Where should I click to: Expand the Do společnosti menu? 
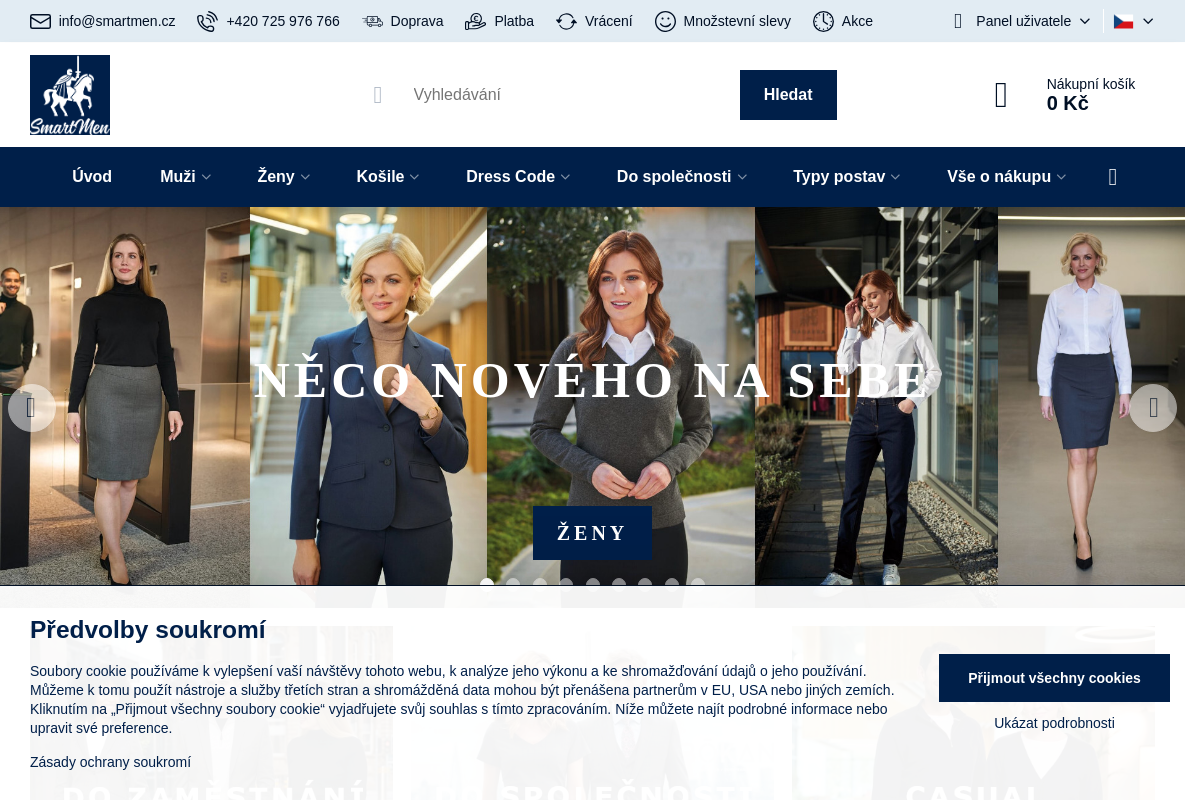click(682, 177)
